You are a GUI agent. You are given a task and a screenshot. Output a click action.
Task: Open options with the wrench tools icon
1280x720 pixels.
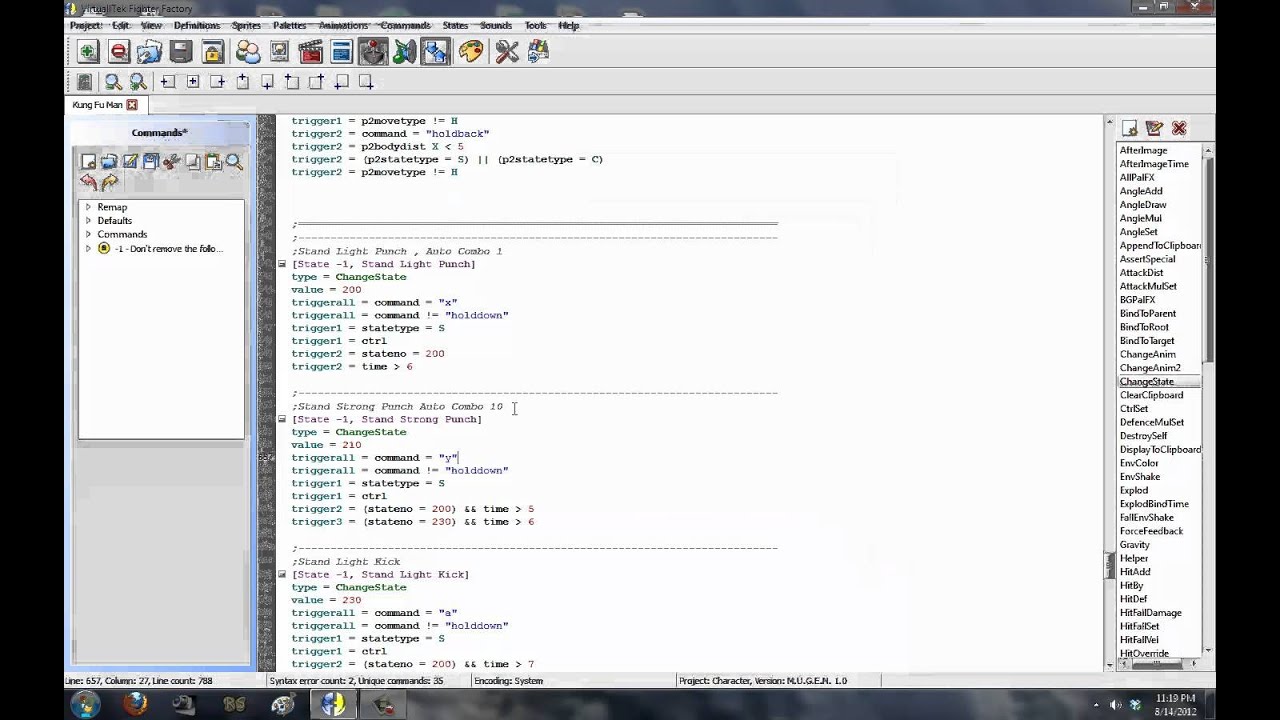click(x=507, y=52)
